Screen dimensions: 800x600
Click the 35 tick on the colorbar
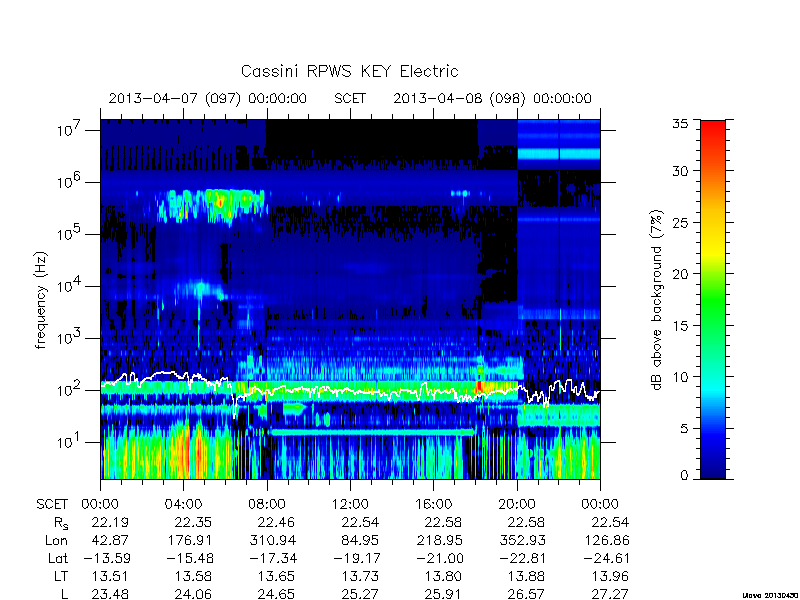point(681,123)
